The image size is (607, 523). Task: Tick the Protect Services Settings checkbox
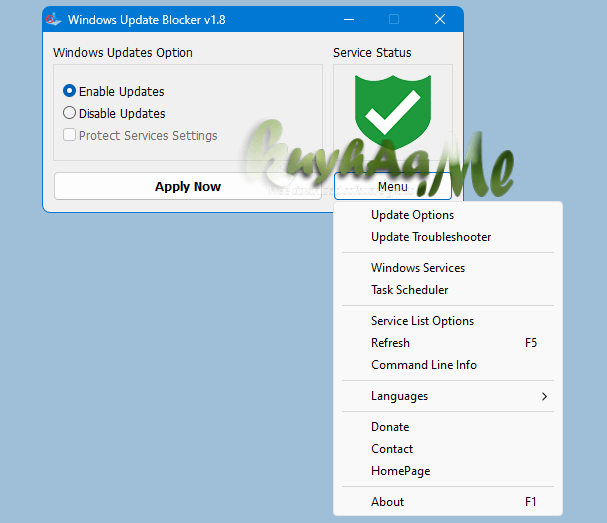tap(69, 135)
